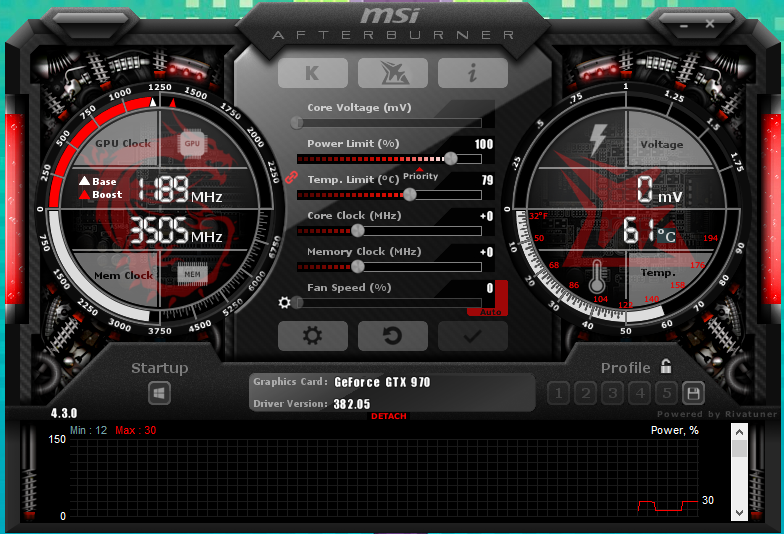Minimize the Afterburner window

(x=684, y=25)
